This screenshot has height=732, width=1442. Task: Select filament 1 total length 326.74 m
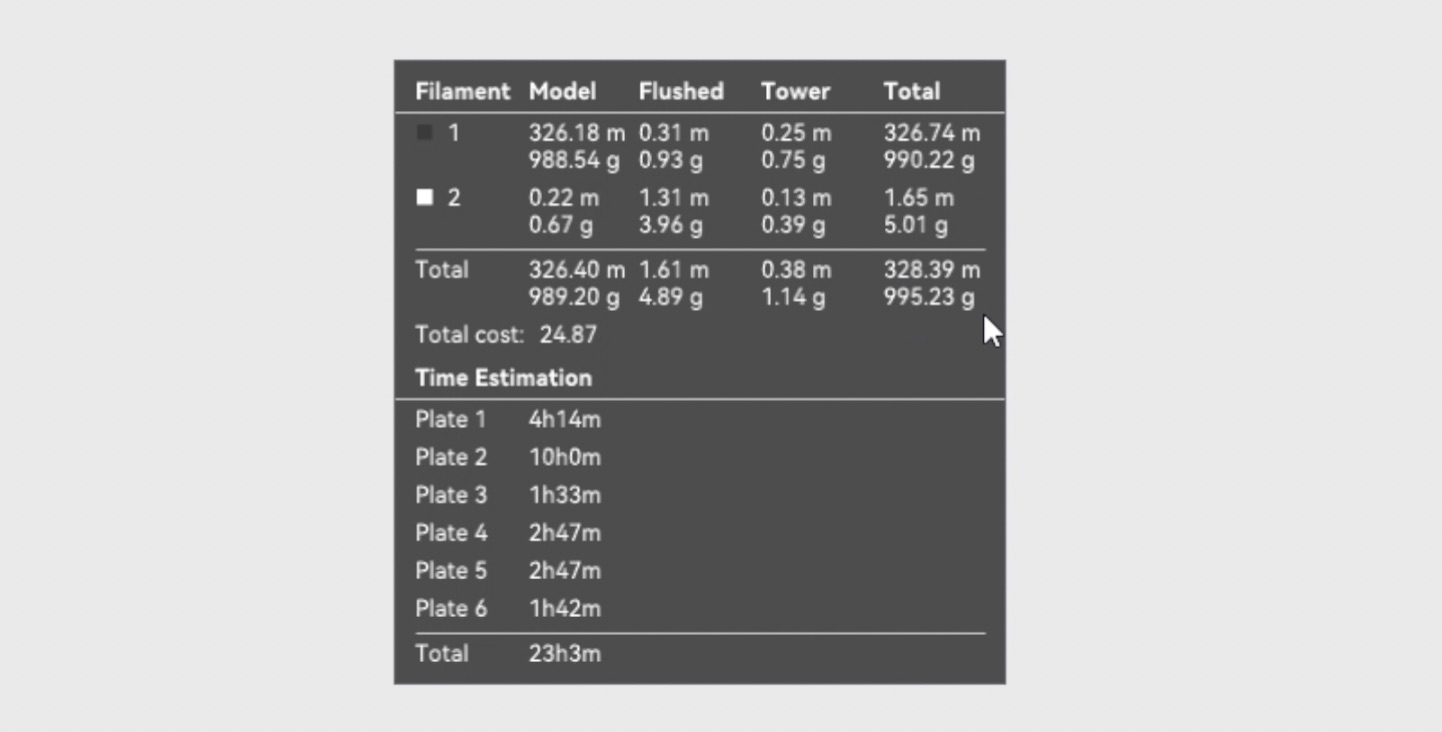click(x=931, y=133)
